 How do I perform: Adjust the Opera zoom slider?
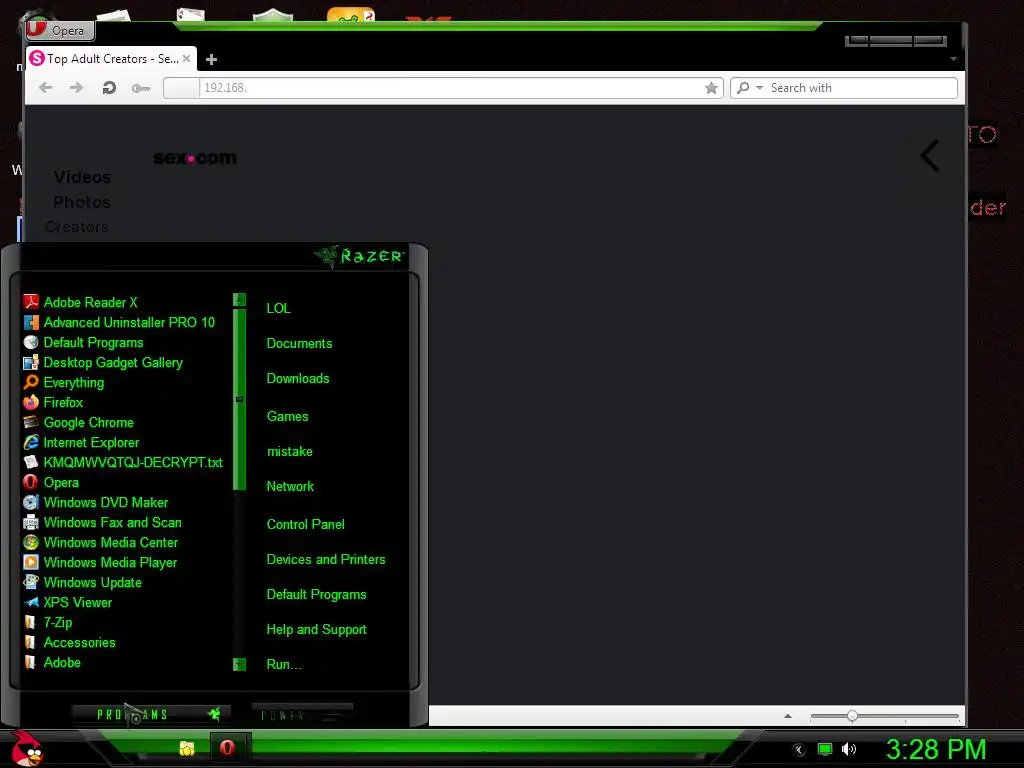(852, 716)
